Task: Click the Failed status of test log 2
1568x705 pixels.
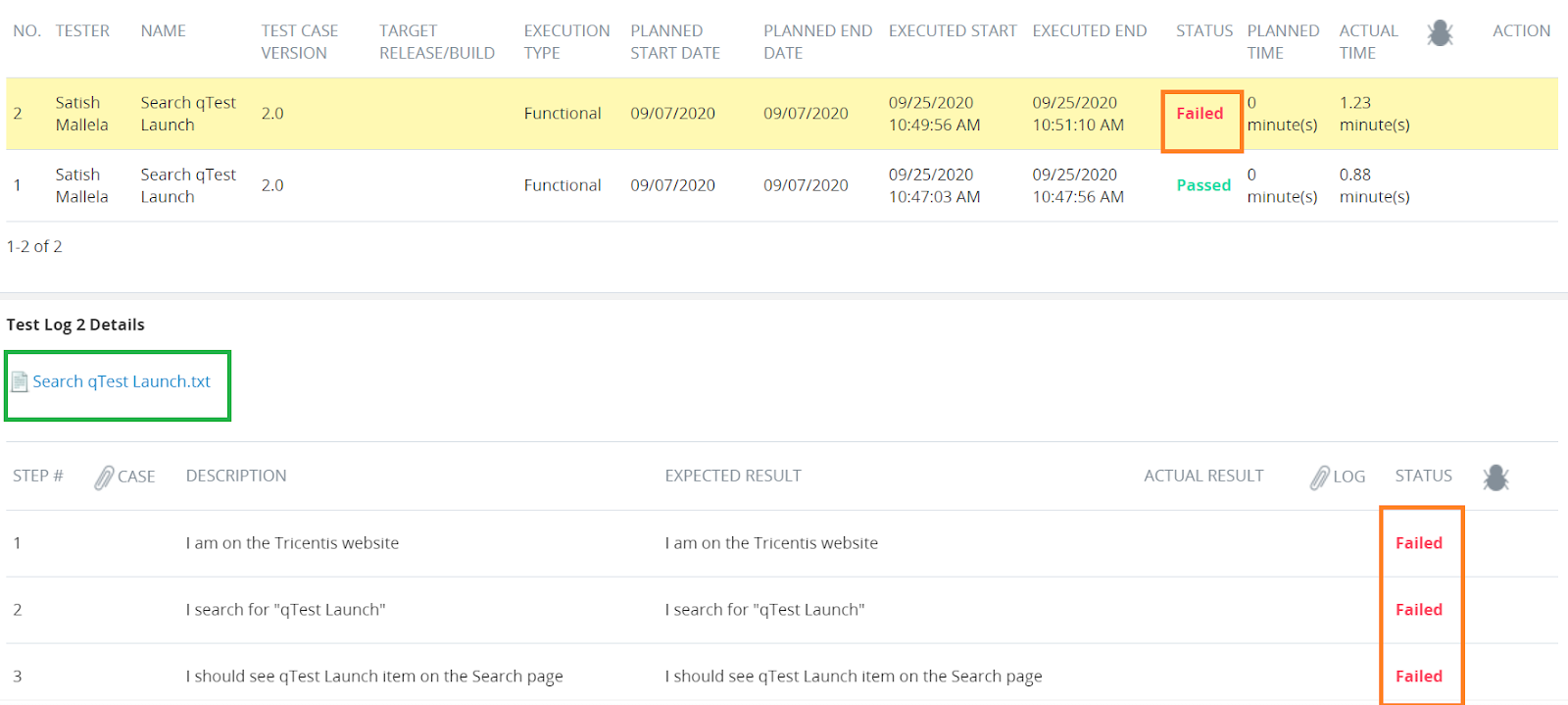Action: [1200, 114]
